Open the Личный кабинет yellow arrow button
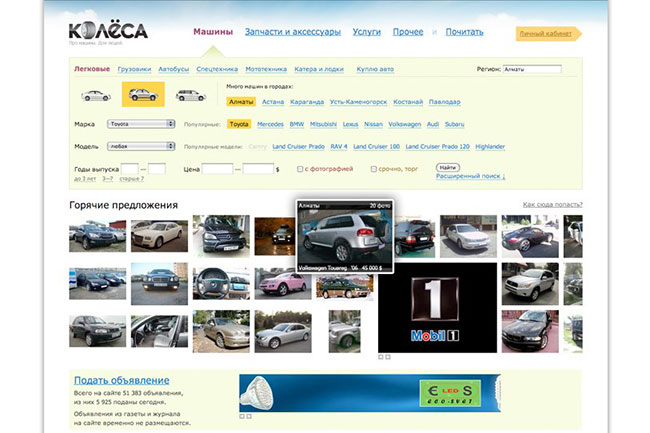The image size is (650, 433). point(548,34)
